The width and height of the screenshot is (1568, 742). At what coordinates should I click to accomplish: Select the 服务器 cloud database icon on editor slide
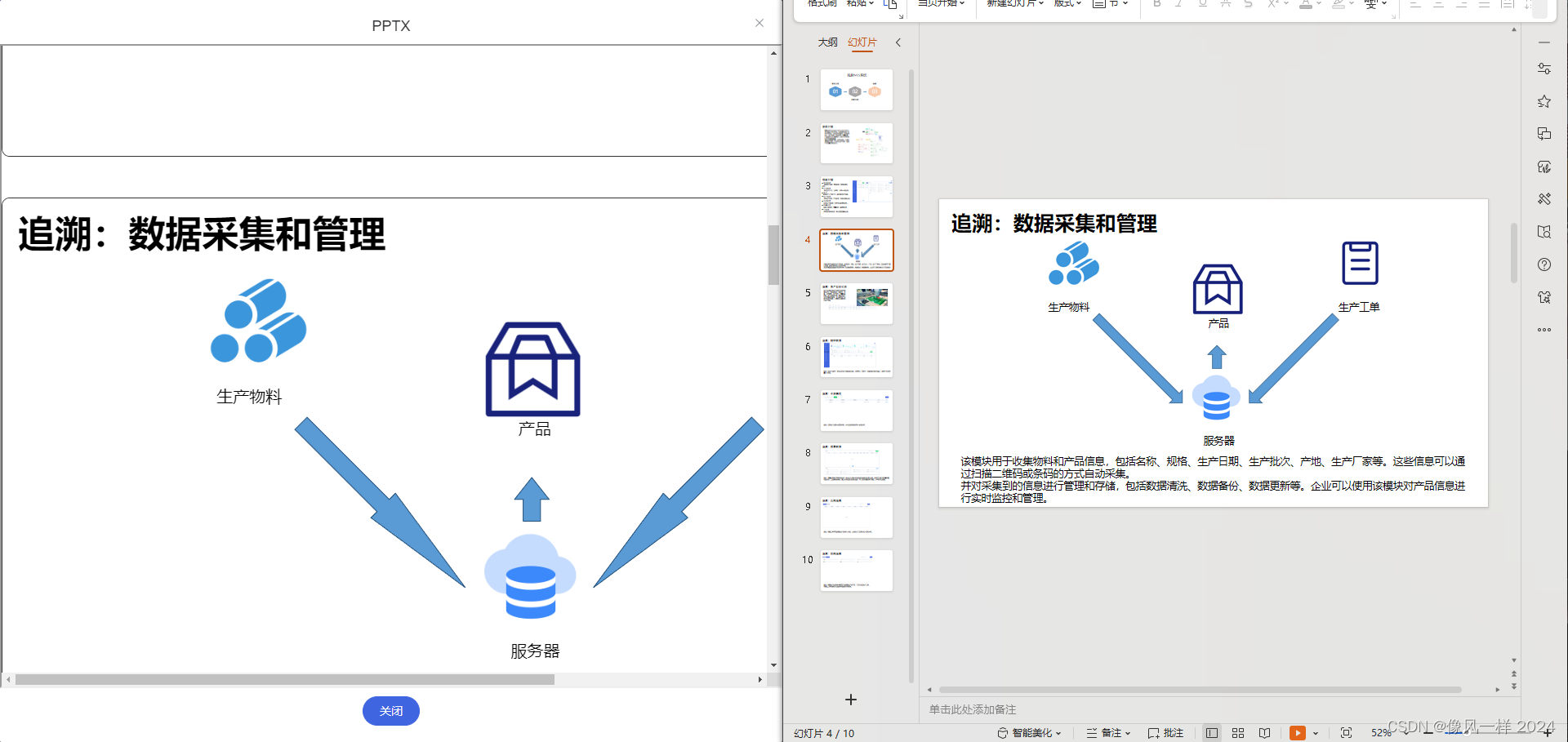tap(1216, 398)
